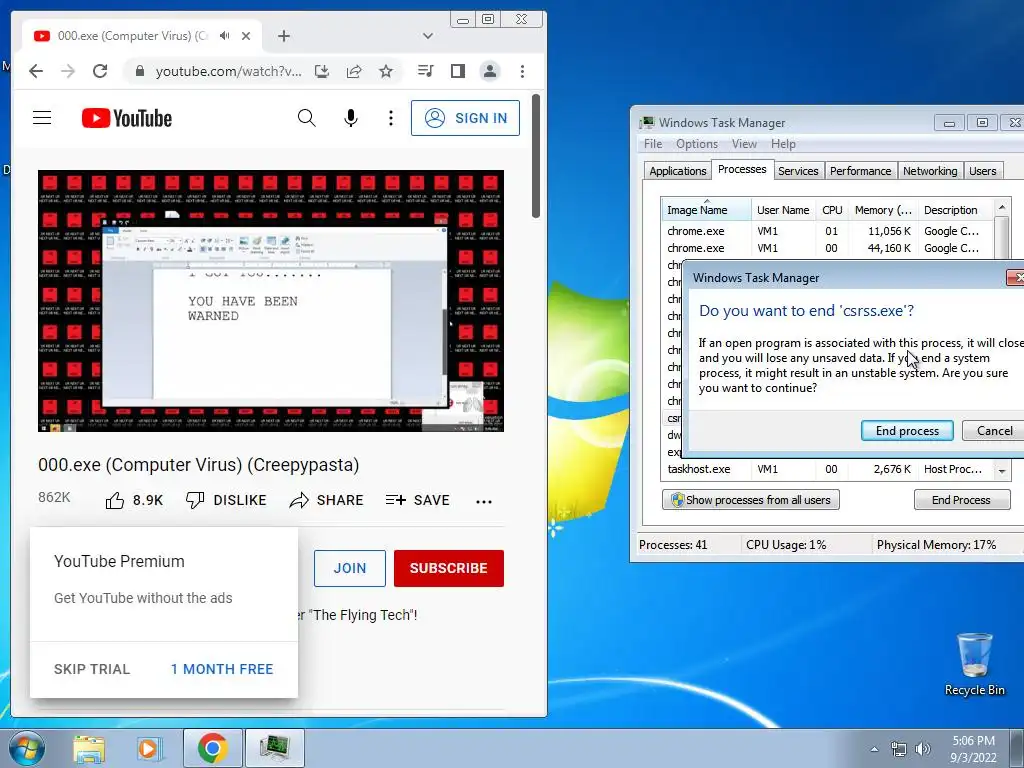The image size is (1024, 768).
Task: Open the tab search chevron
Action: 428,36
